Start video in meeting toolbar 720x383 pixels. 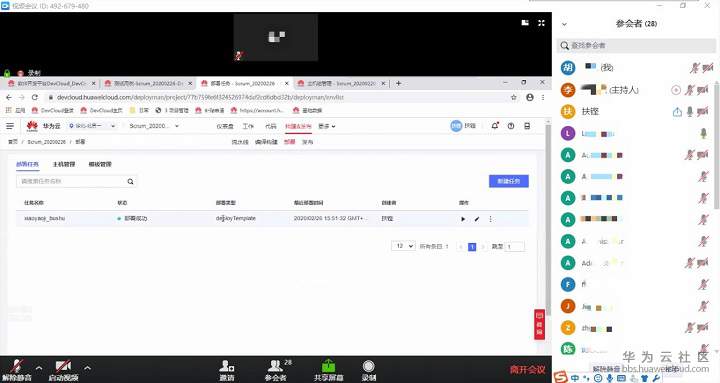(x=63, y=370)
